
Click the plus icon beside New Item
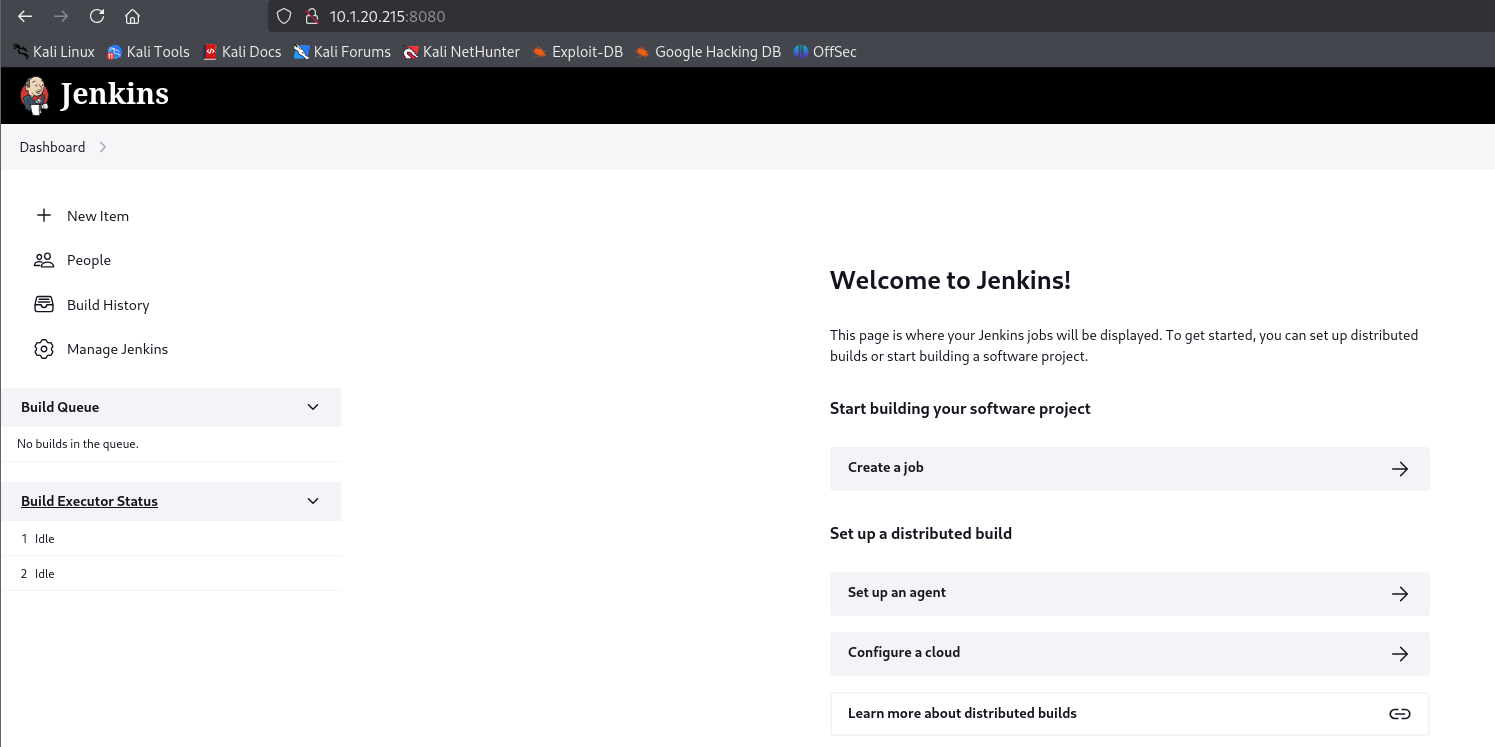[x=44, y=215]
